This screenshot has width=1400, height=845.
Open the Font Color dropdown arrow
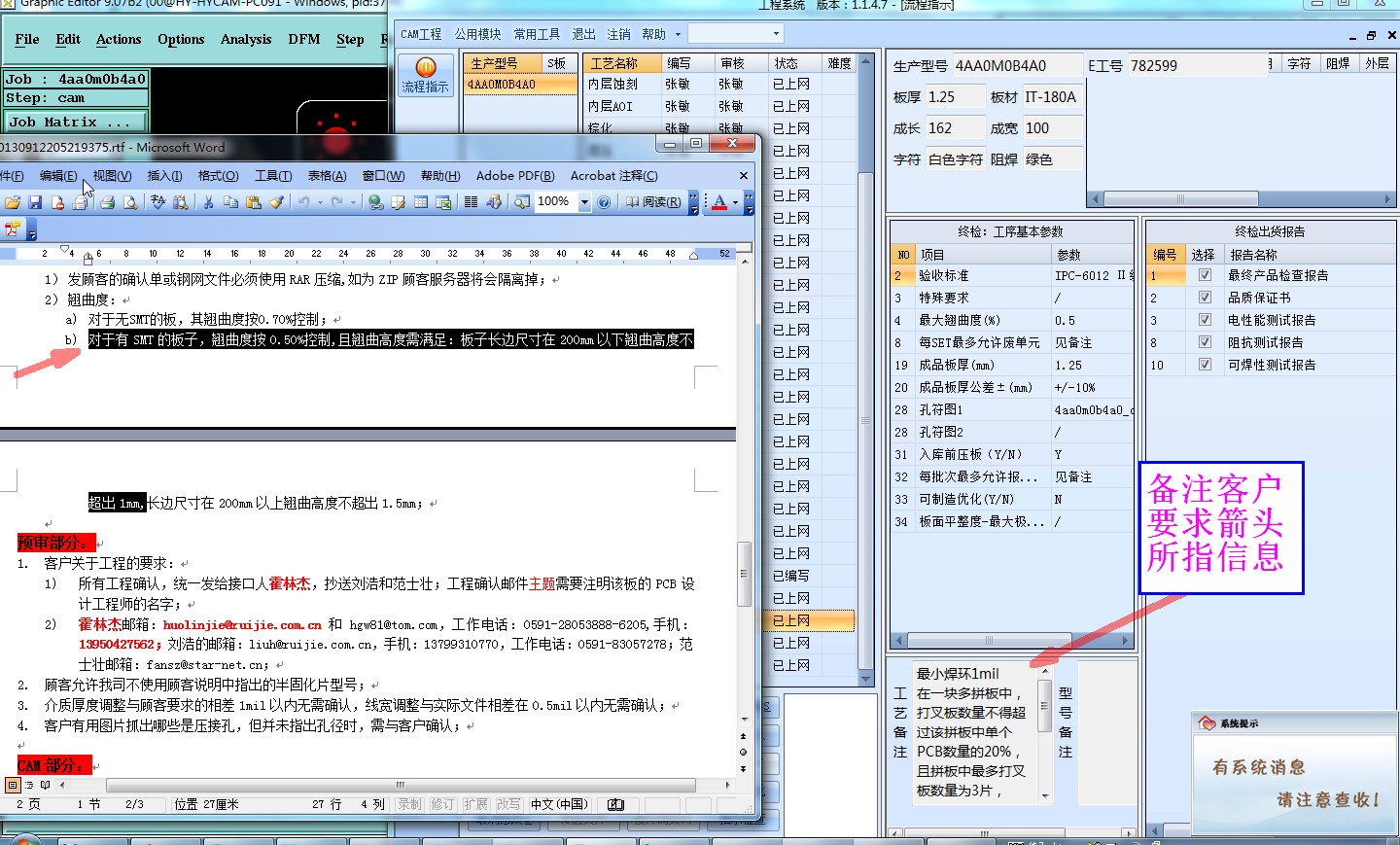[x=735, y=202]
